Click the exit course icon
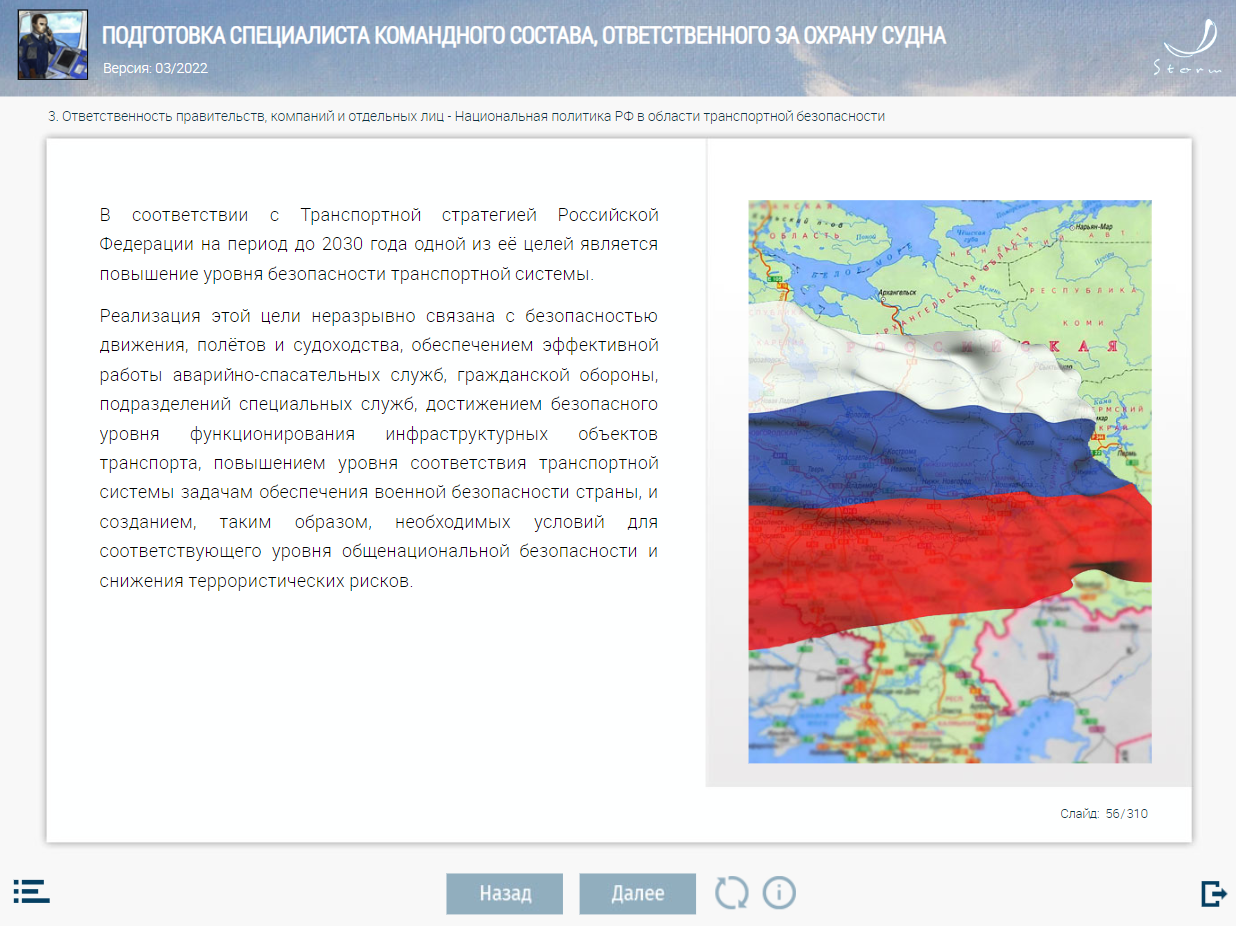1236x926 pixels. pos(1213,892)
